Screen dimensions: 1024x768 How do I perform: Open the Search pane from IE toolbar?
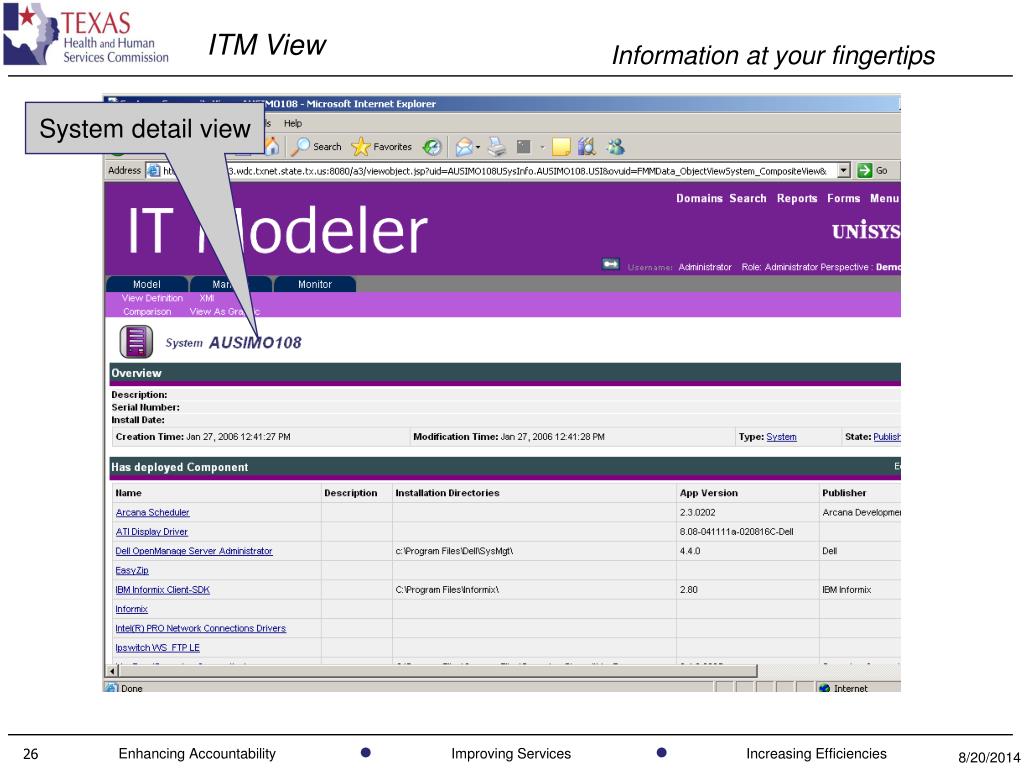pos(317,147)
